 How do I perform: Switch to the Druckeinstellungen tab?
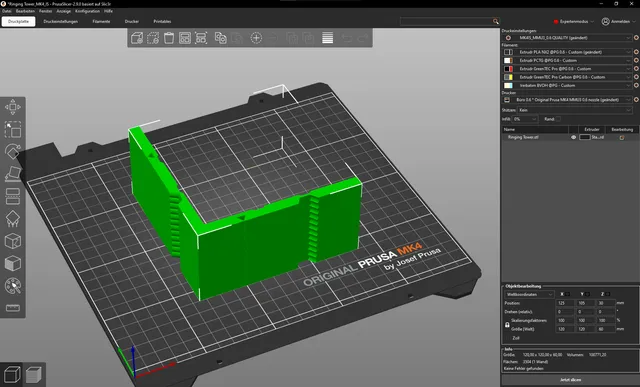tap(60, 21)
